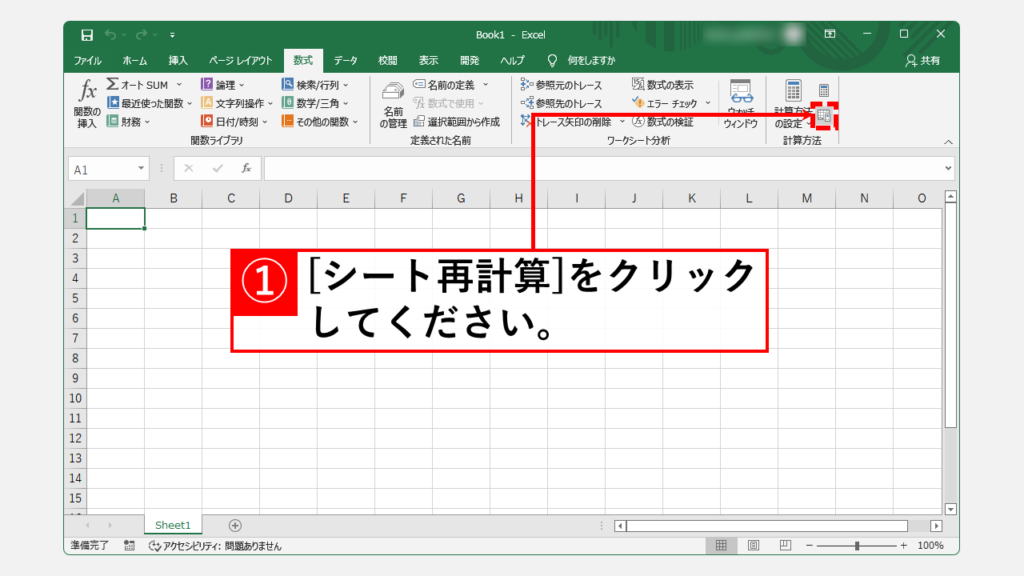Toggle 数式の表示 (Show Formulas)
This screenshot has width=1024, height=576.
(x=663, y=85)
